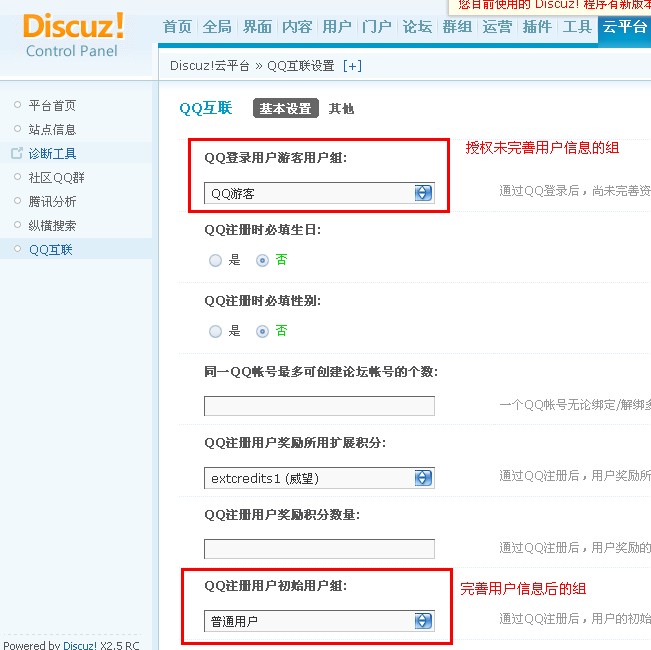Viewport: 651px width, 650px height.
Task: Select QQ互联 in the sidebar
Action: 51,249
